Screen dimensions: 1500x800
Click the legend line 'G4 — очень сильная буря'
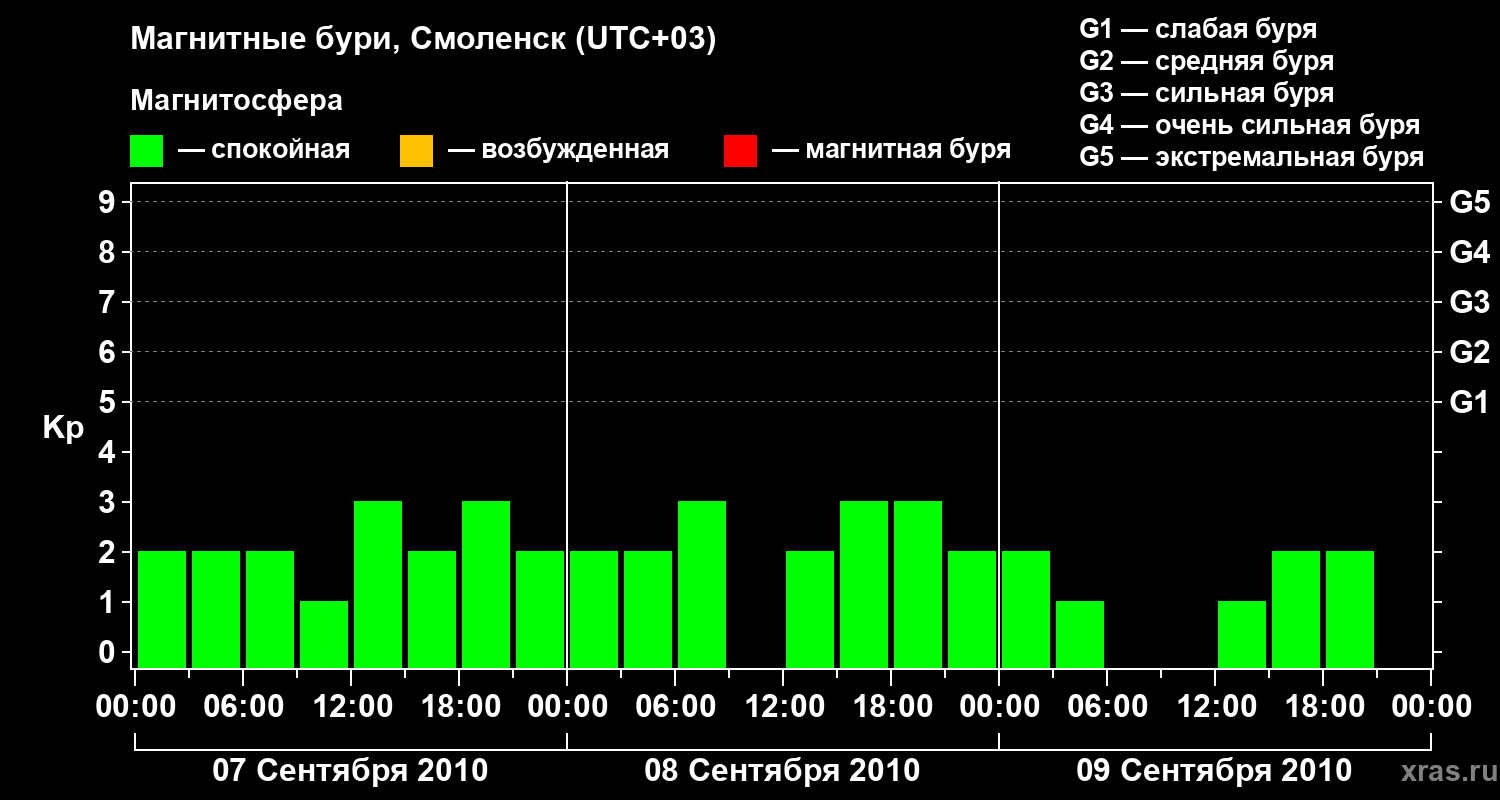[1249, 125]
